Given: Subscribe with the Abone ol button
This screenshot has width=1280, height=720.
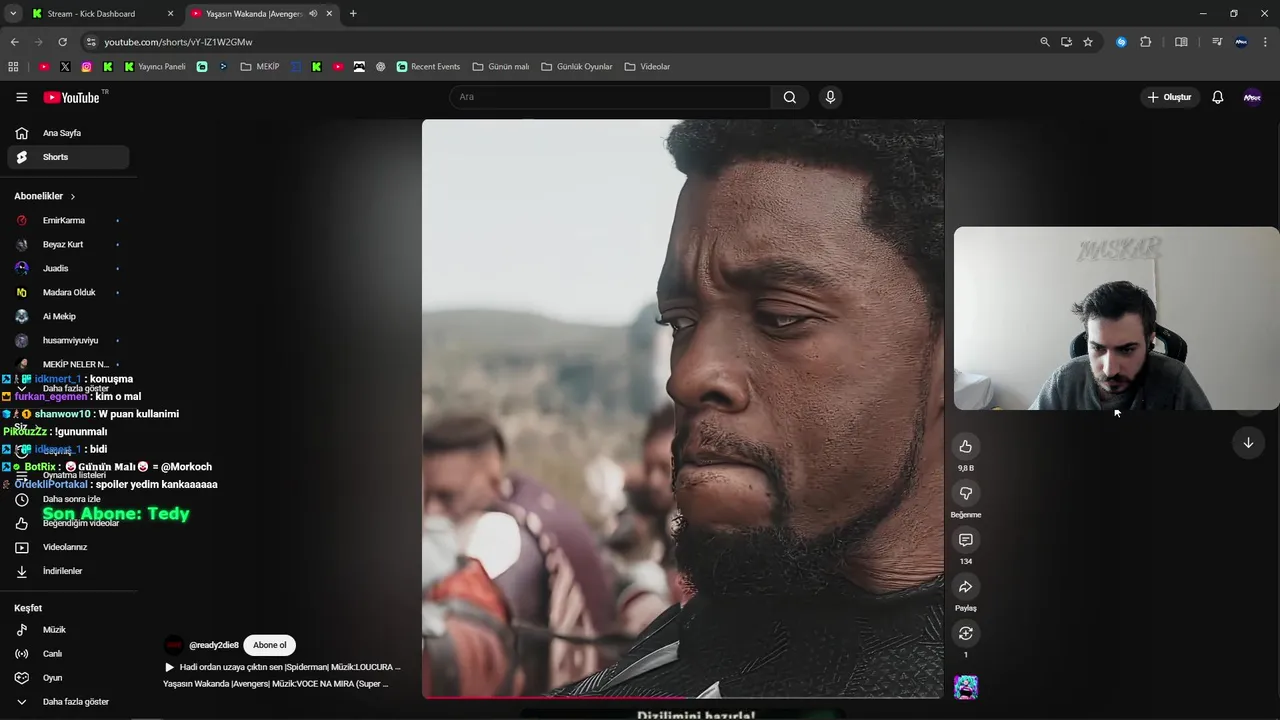Looking at the screenshot, I should 269,645.
